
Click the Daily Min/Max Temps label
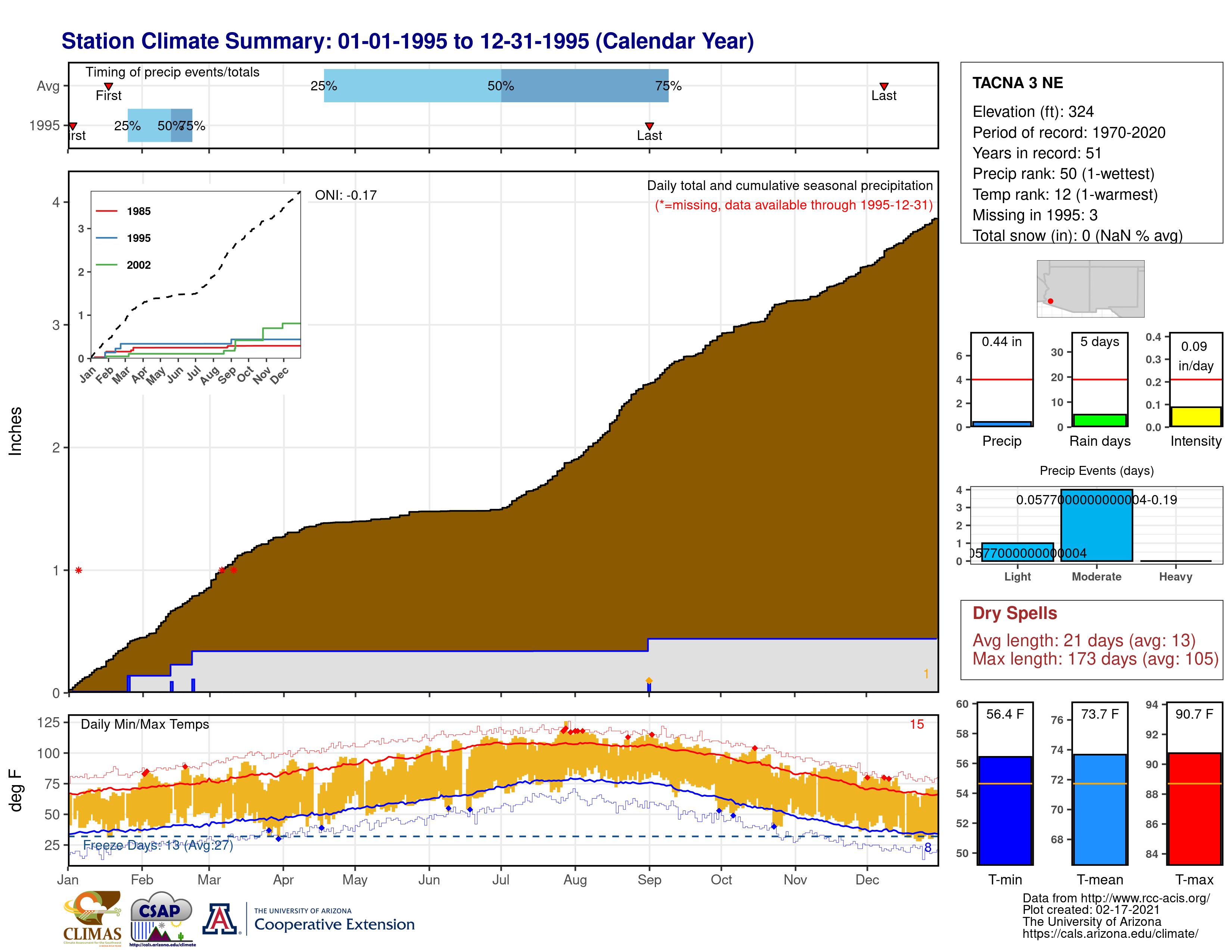click(x=145, y=724)
